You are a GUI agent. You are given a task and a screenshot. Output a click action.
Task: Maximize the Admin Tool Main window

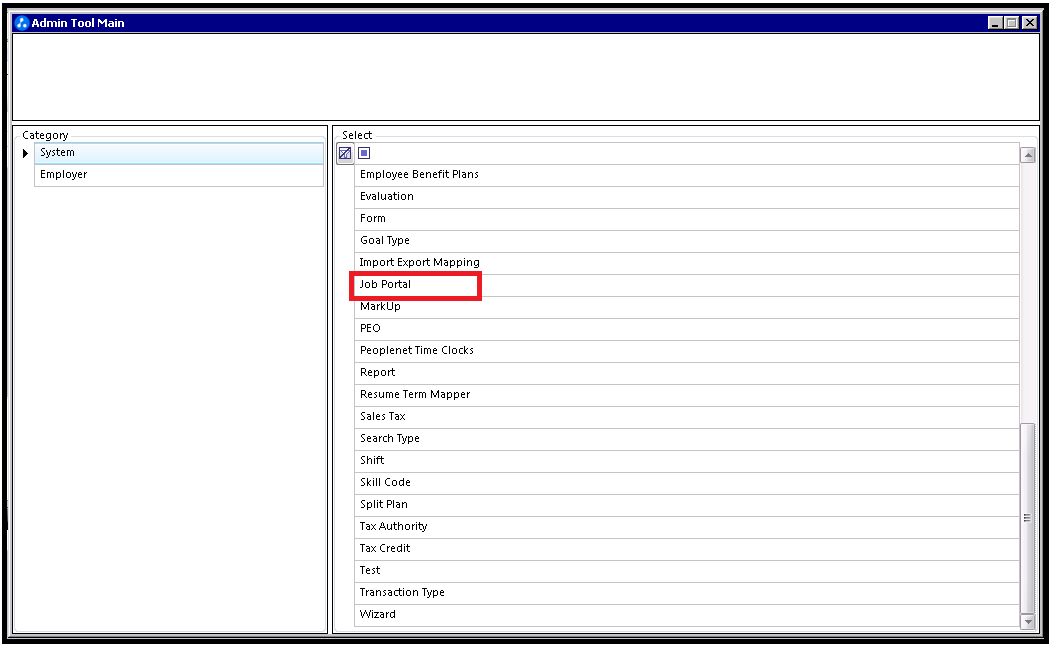coord(1011,23)
